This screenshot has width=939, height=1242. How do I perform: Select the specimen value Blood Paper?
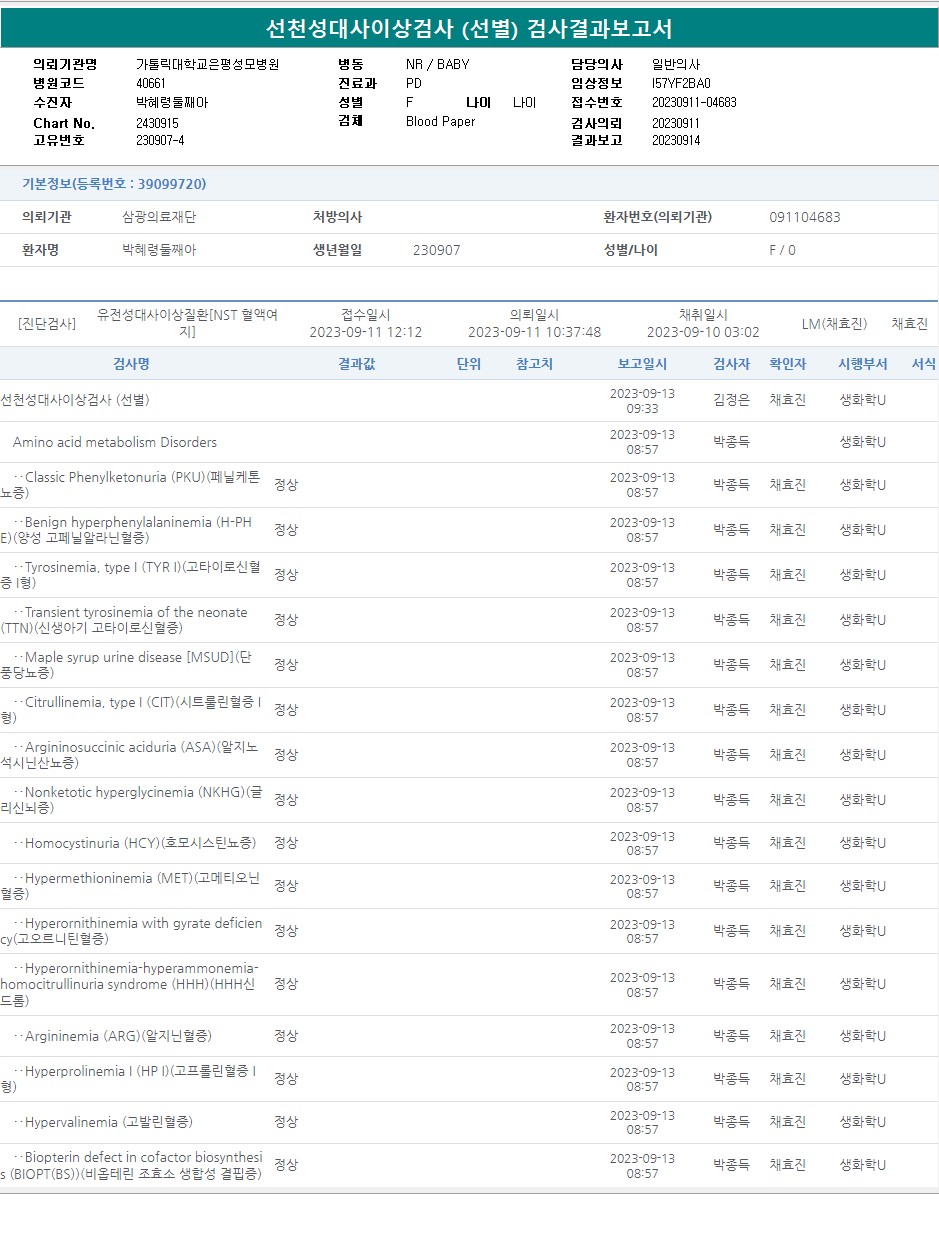440,121
